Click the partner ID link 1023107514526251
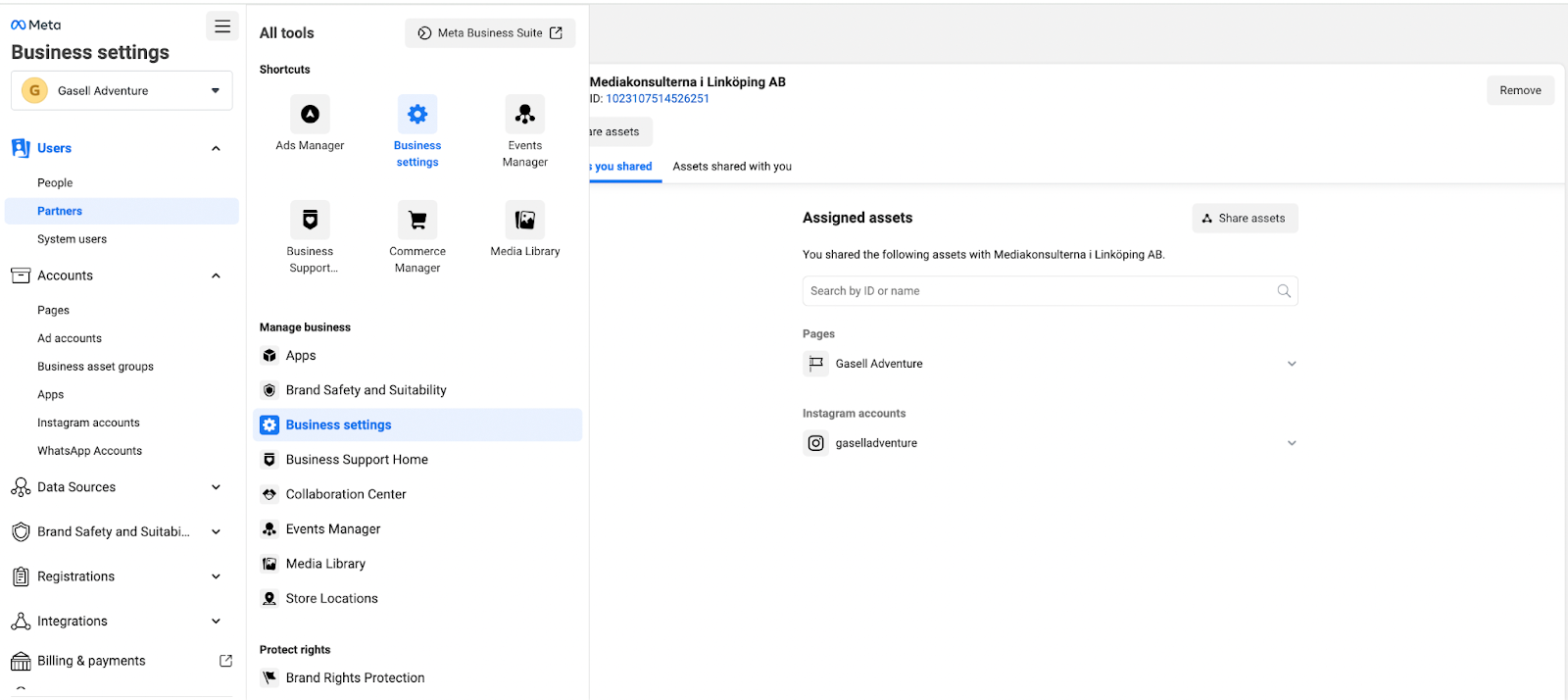Viewport: 1568px width, 700px height. (658, 99)
